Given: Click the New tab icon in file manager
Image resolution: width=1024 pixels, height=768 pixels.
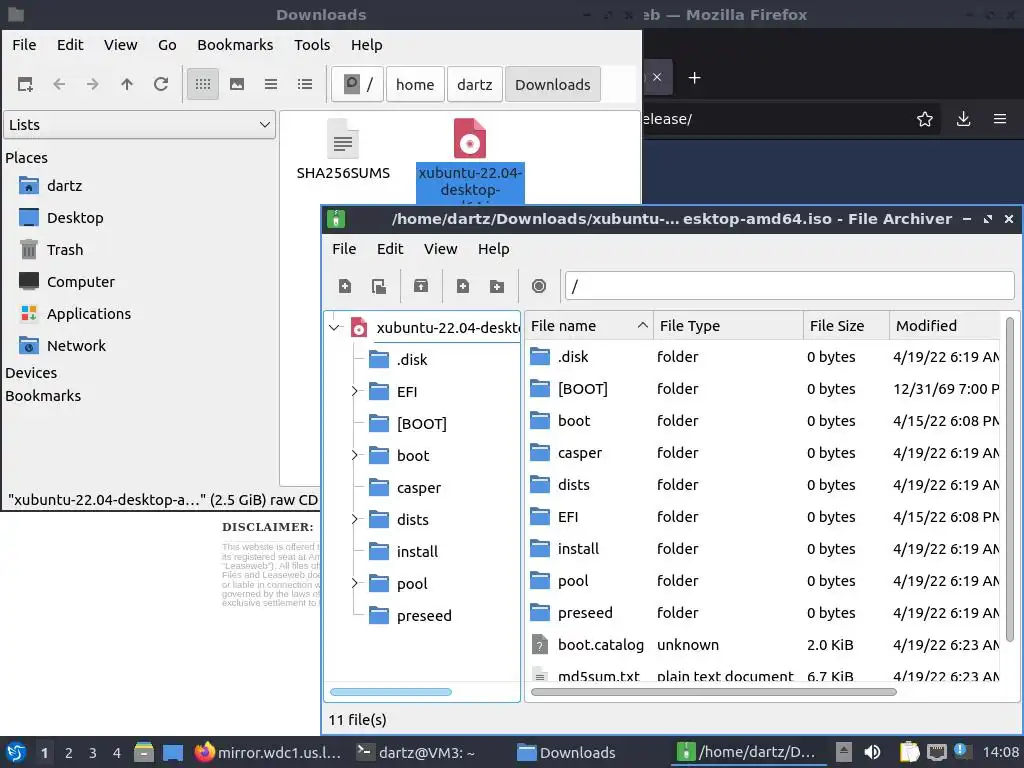Looking at the screenshot, I should pos(25,84).
